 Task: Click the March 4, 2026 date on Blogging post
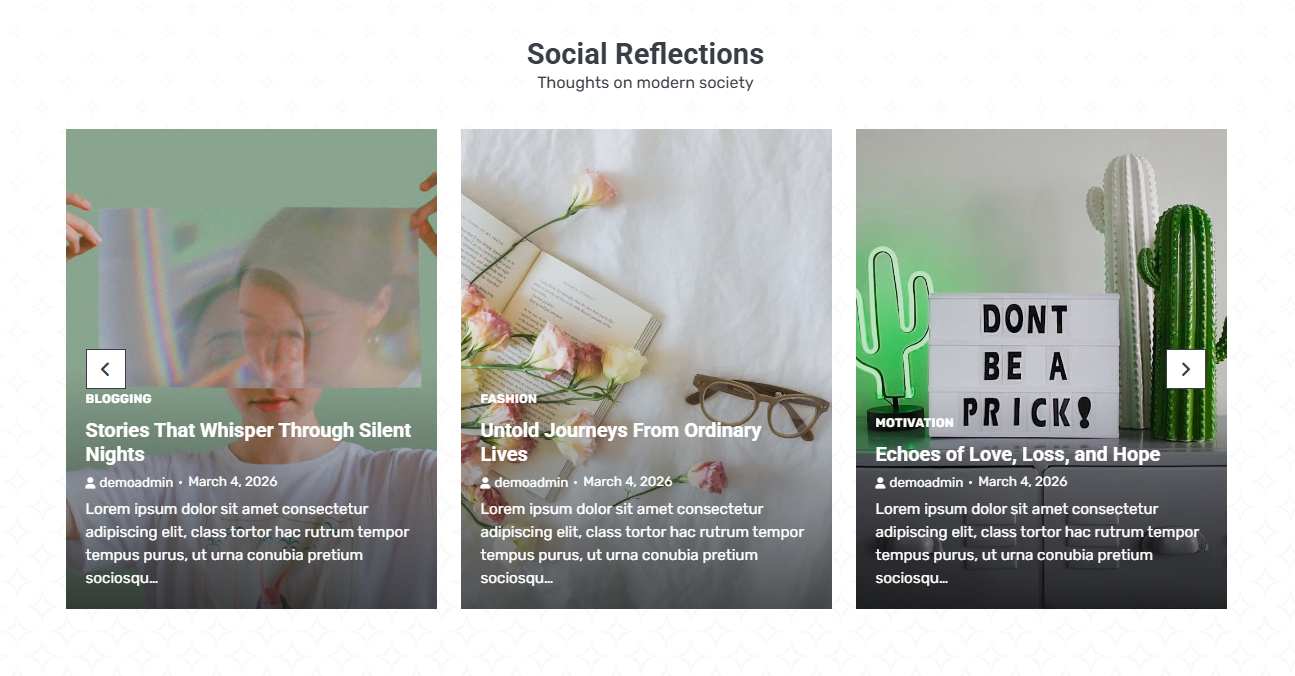[233, 482]
